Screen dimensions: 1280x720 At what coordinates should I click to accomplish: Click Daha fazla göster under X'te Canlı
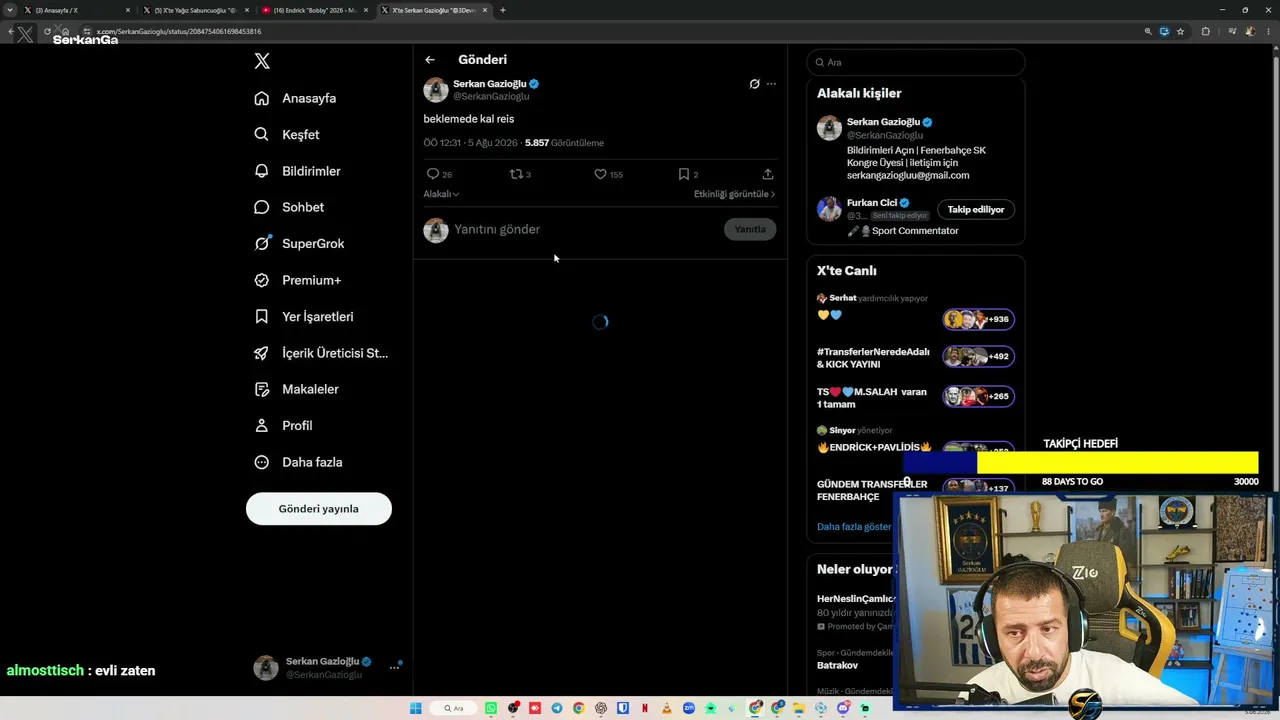tap(854, 526)
